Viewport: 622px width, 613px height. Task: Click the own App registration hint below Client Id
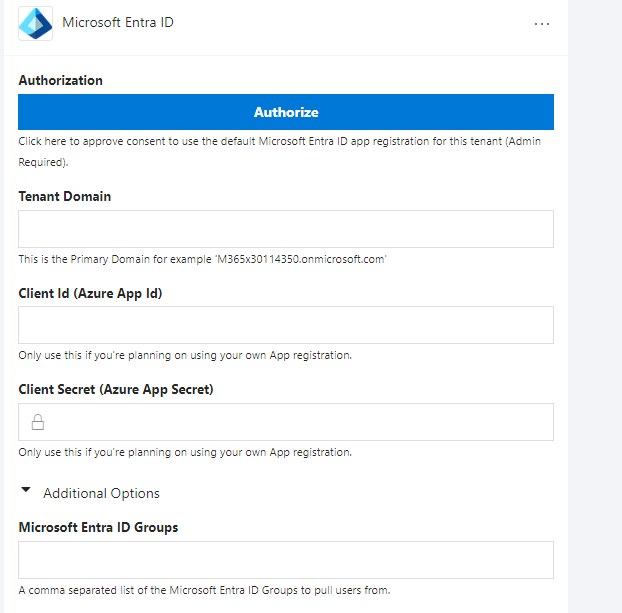185,356
